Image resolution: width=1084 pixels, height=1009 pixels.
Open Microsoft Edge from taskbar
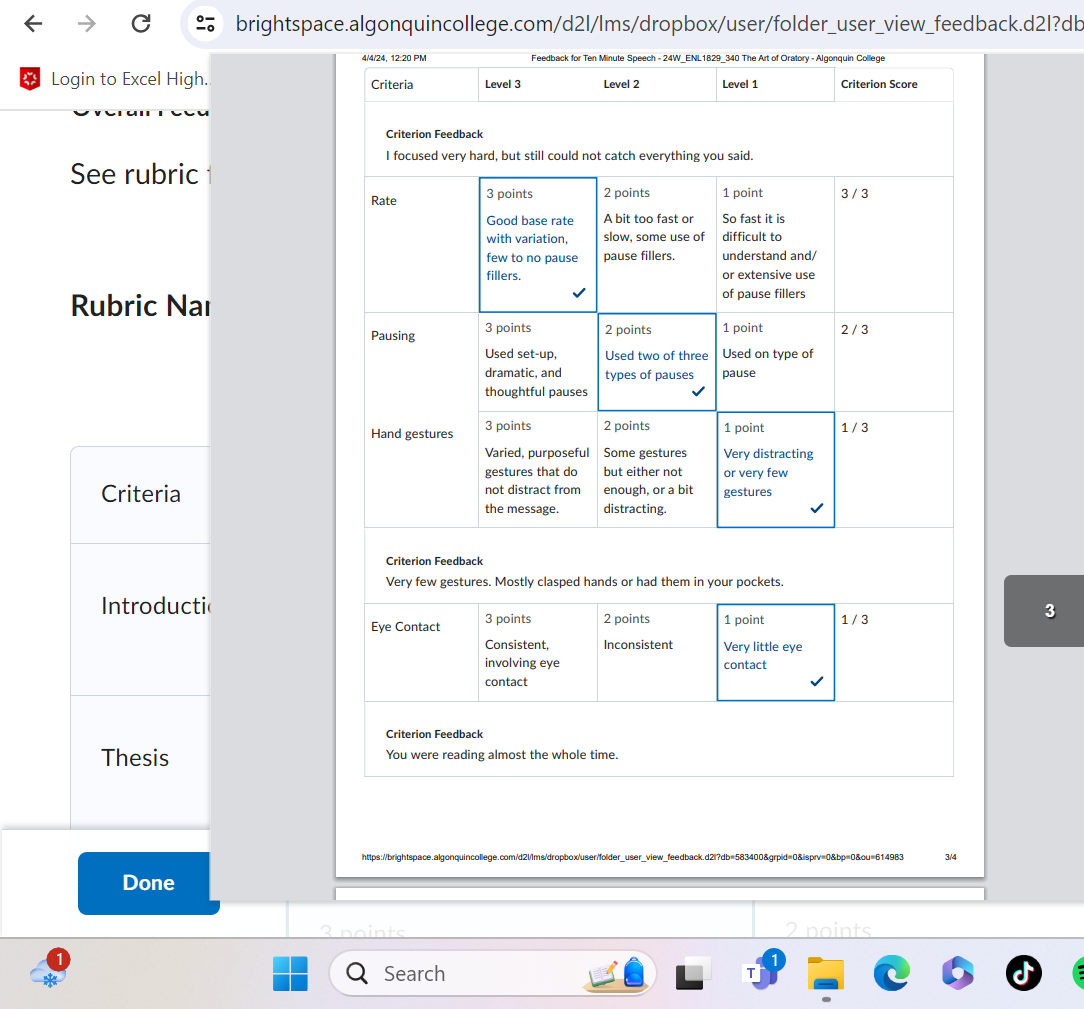coord(892,973)
